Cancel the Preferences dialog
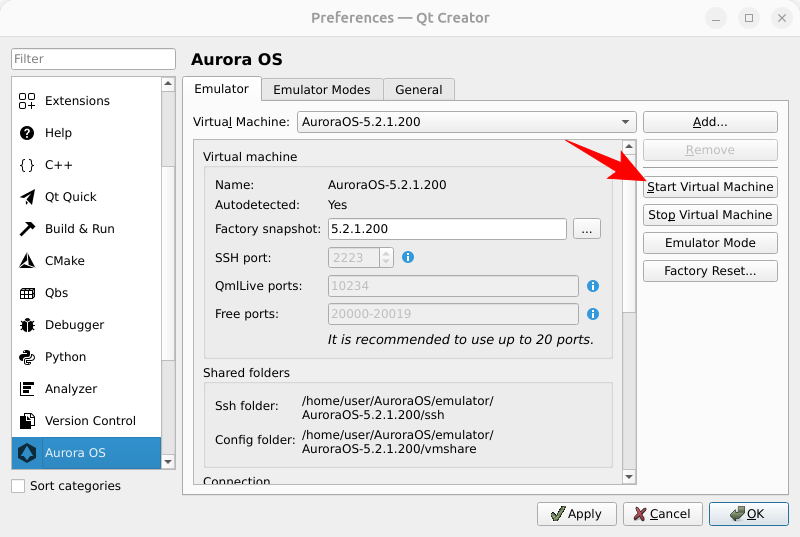 (662, 514)
